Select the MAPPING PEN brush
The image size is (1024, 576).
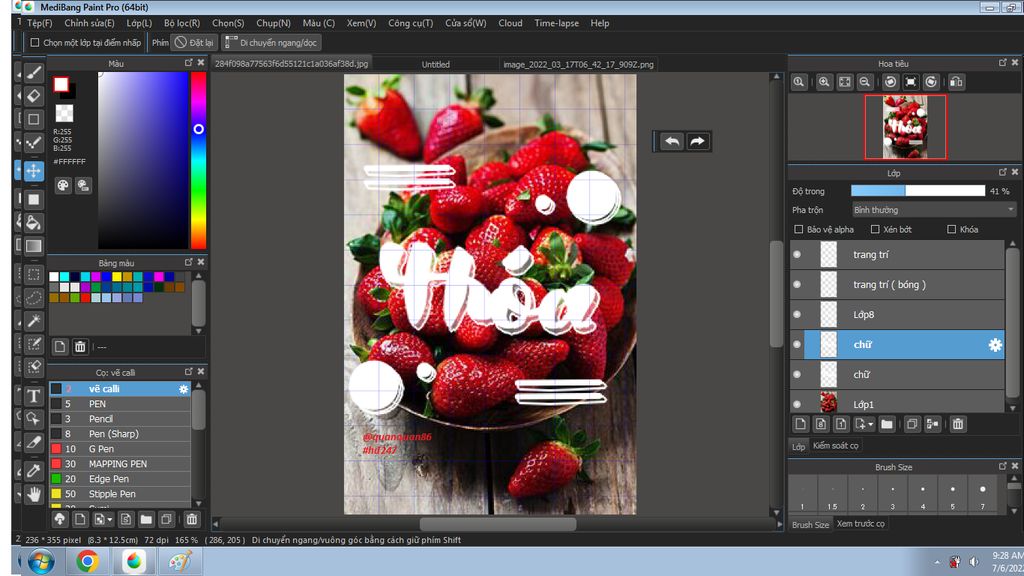[120, 464]
